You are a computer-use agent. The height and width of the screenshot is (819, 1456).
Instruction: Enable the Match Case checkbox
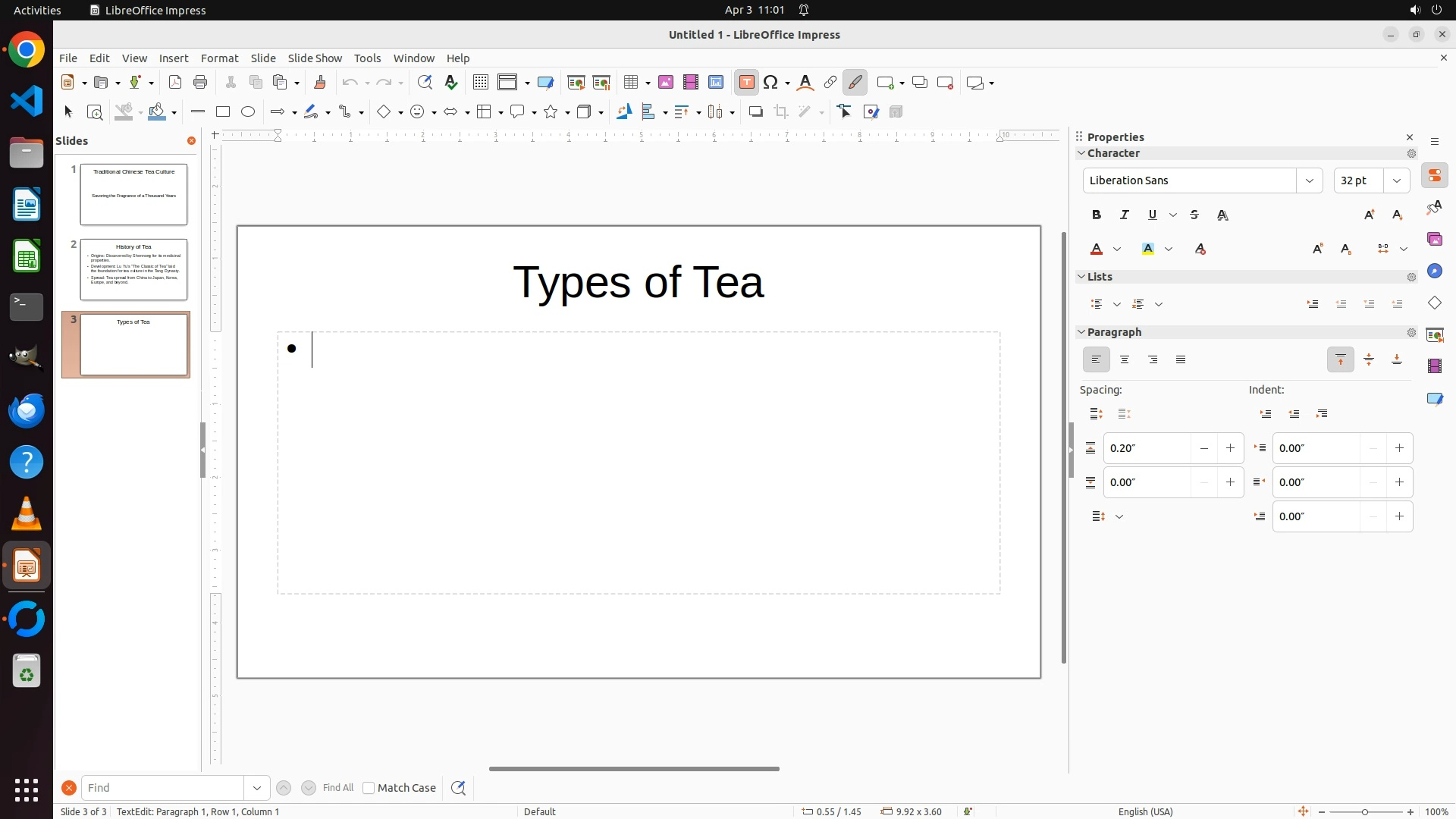click(369, 788)
